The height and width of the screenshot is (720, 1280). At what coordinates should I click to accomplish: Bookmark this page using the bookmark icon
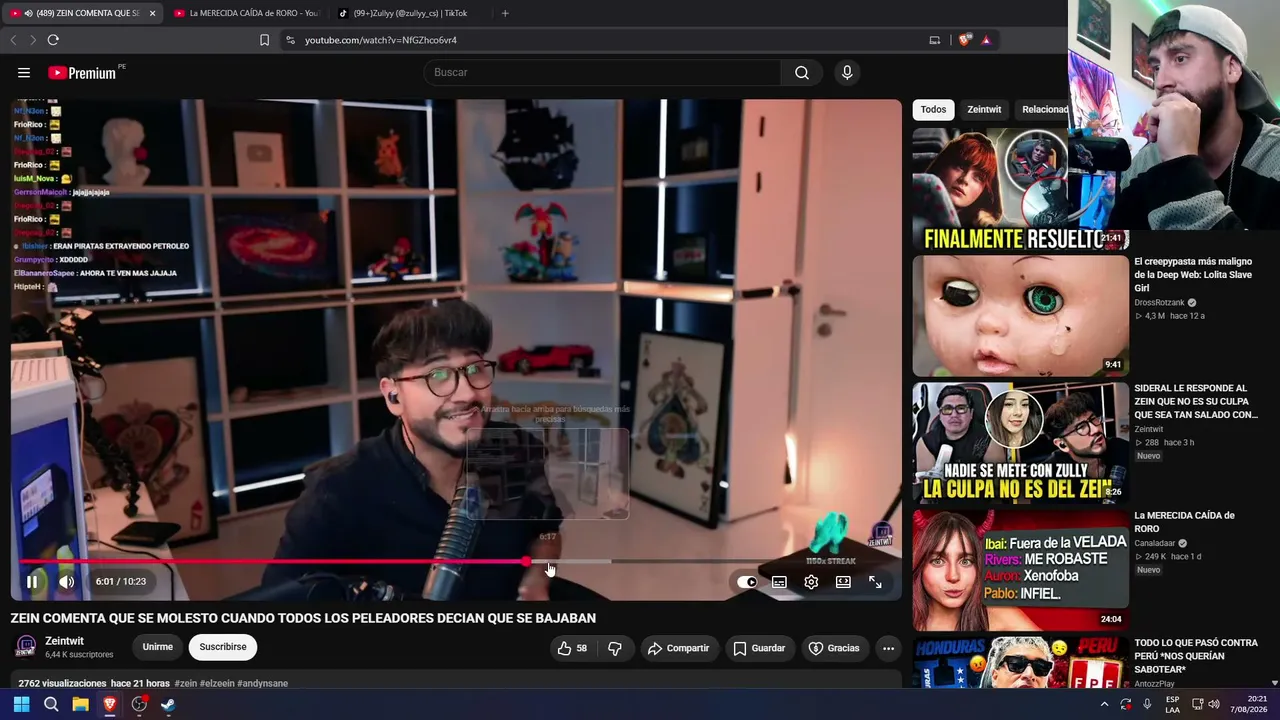[264, 40]
